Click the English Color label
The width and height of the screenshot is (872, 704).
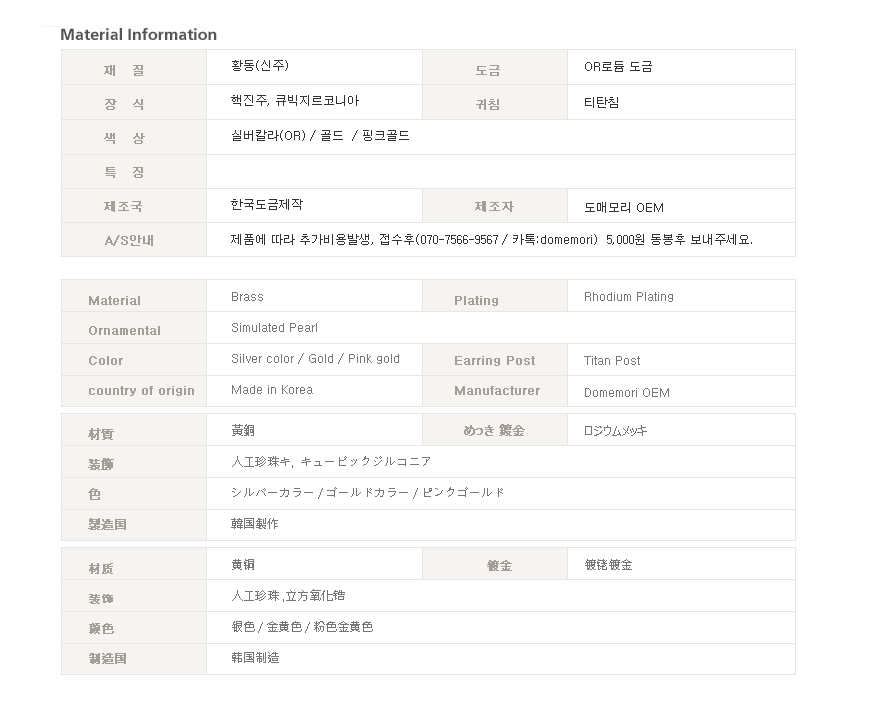[106, 361]
